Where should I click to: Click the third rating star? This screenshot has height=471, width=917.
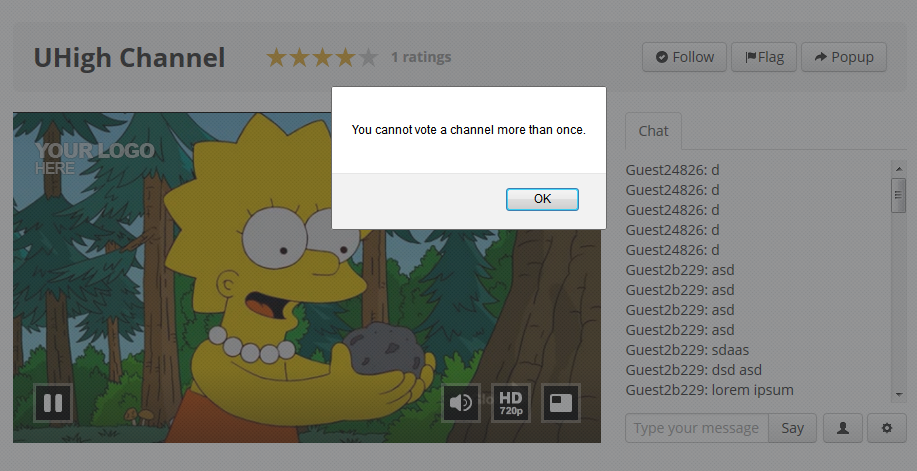pyautogui.click(x=322, y=58)
